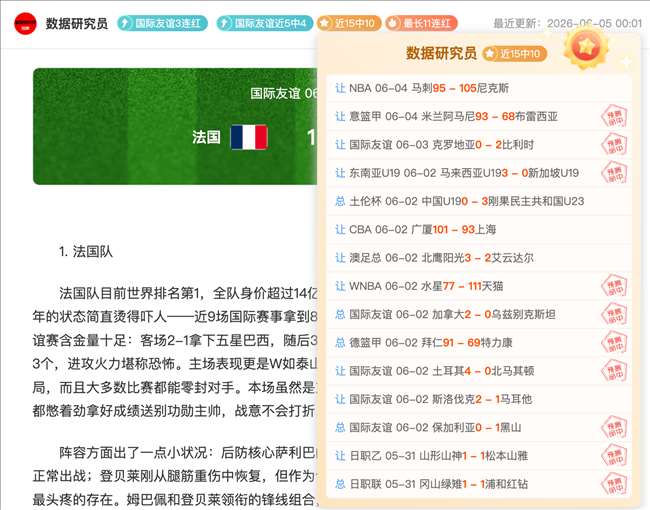Click the red avatar of 数据研究员

pyautogui.click(x=25, y=23)
